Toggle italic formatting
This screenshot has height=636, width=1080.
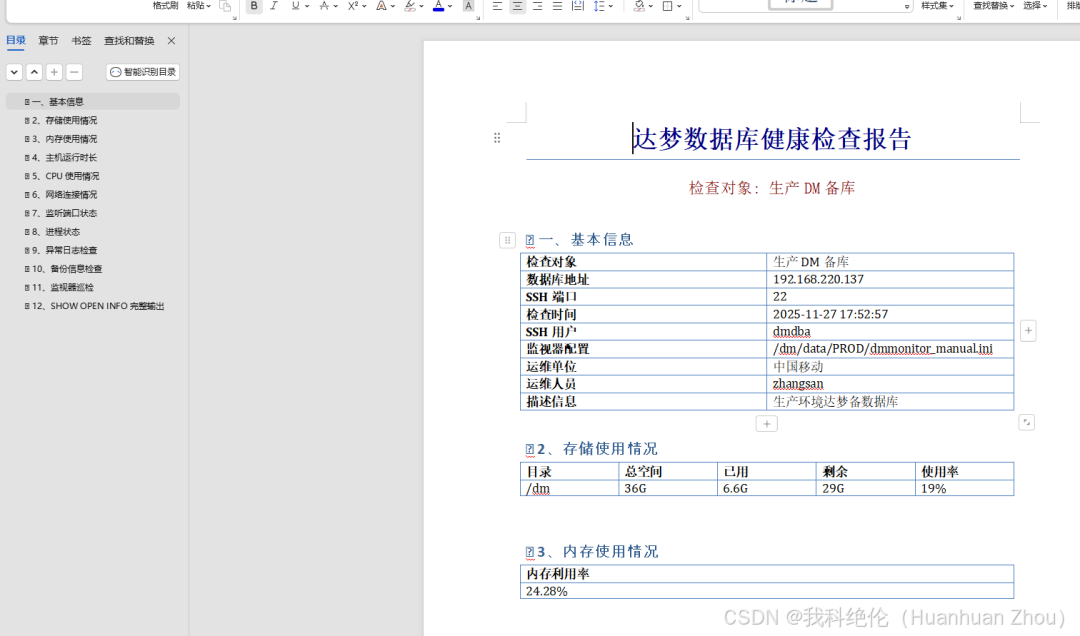coord(273,6)
